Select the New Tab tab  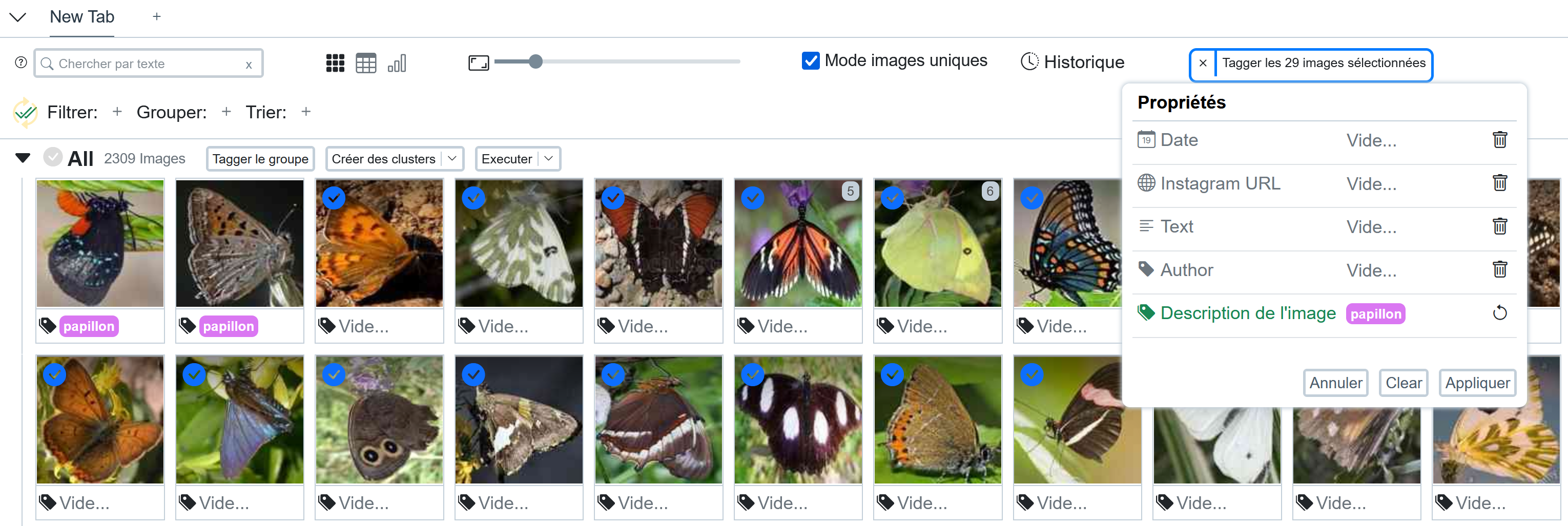click(81, 17)
